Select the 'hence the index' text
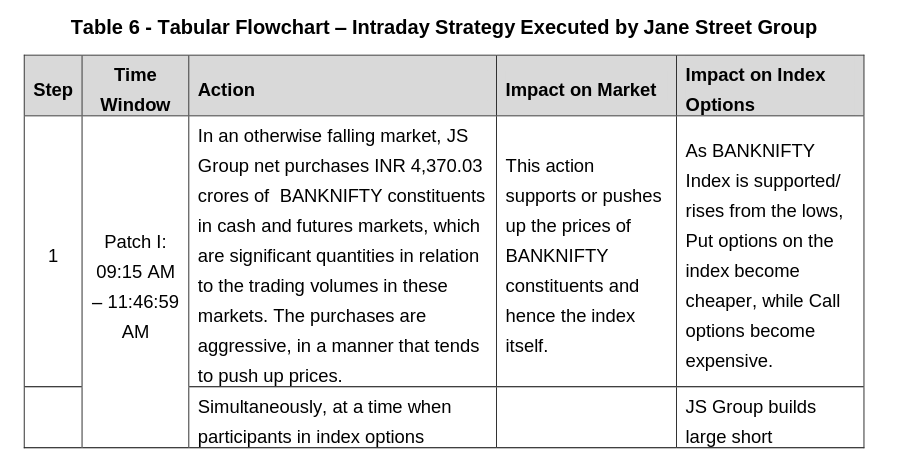900x453 pixels. click(x=570, y=316)
